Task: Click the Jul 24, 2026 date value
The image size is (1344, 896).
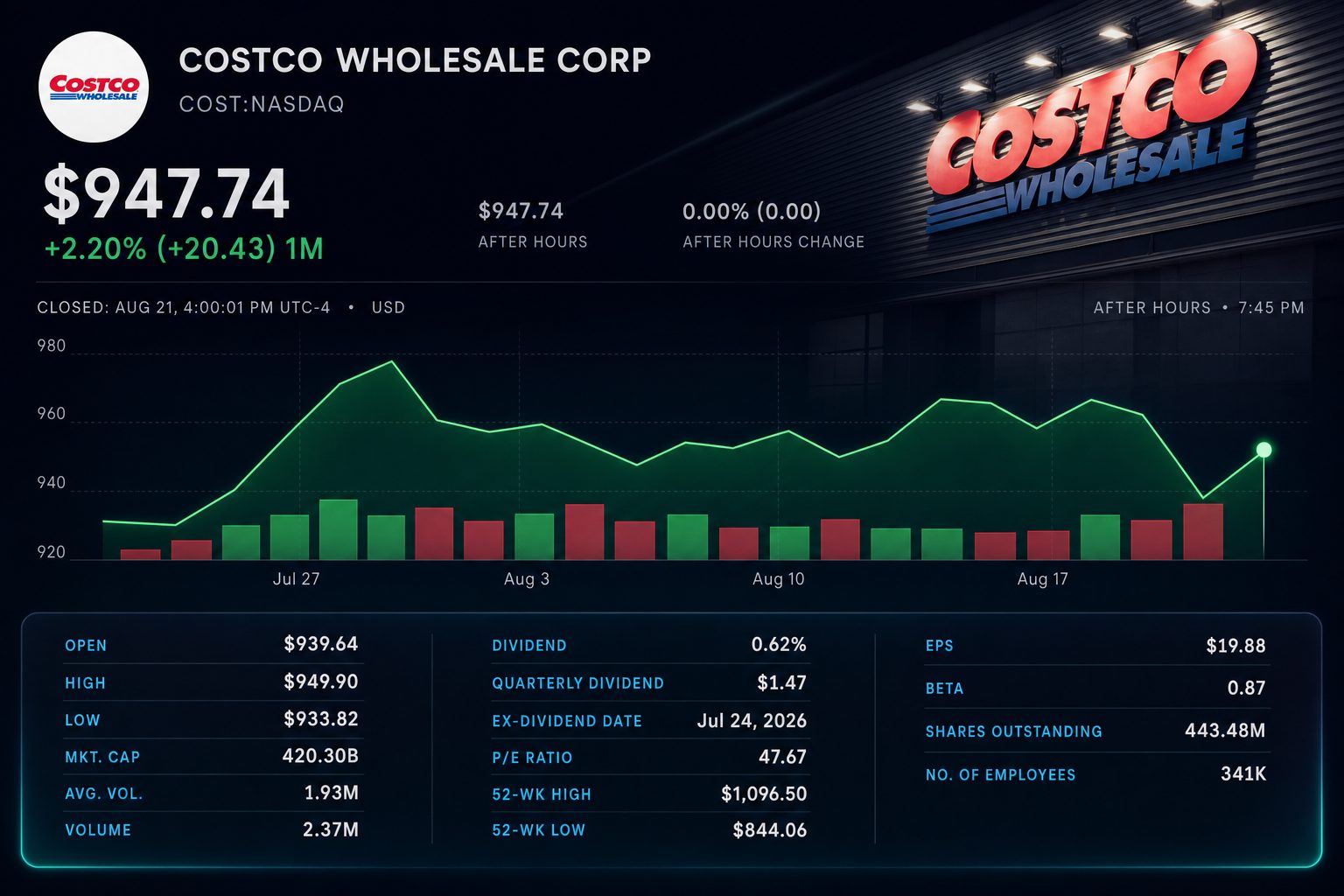Action: pyautogui.click(x=752, y=721)
